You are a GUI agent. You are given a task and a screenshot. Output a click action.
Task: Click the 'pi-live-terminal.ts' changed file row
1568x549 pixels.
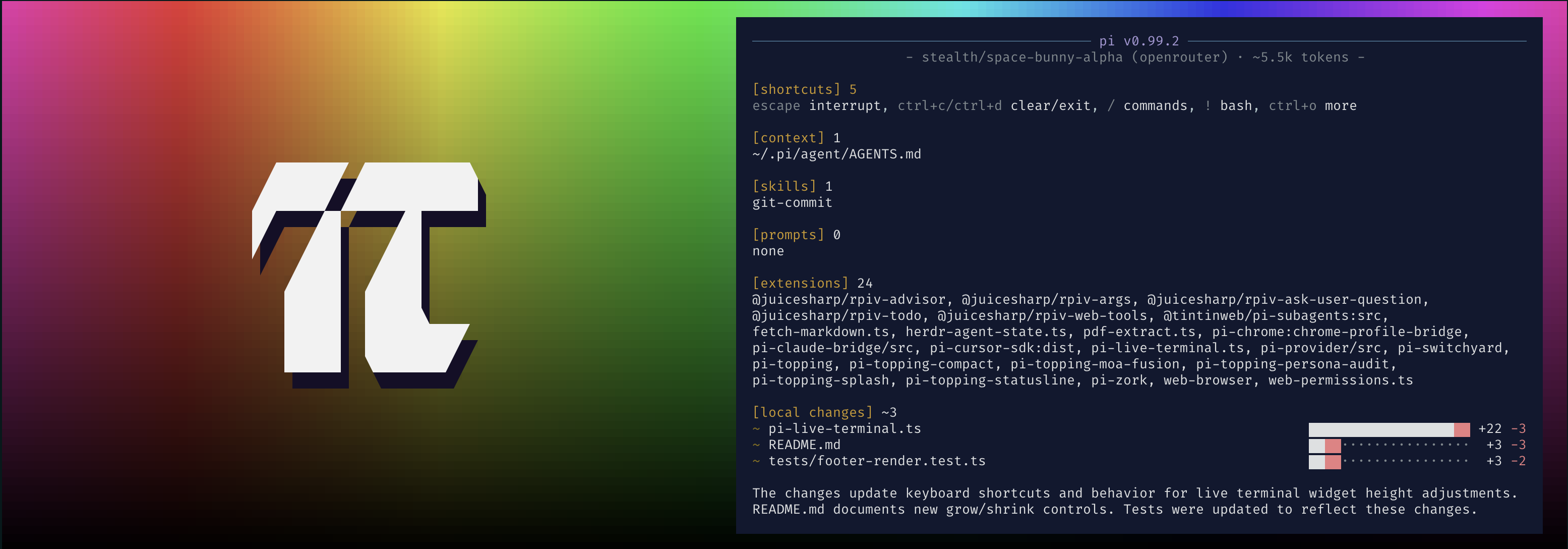tap(1139, 429)
